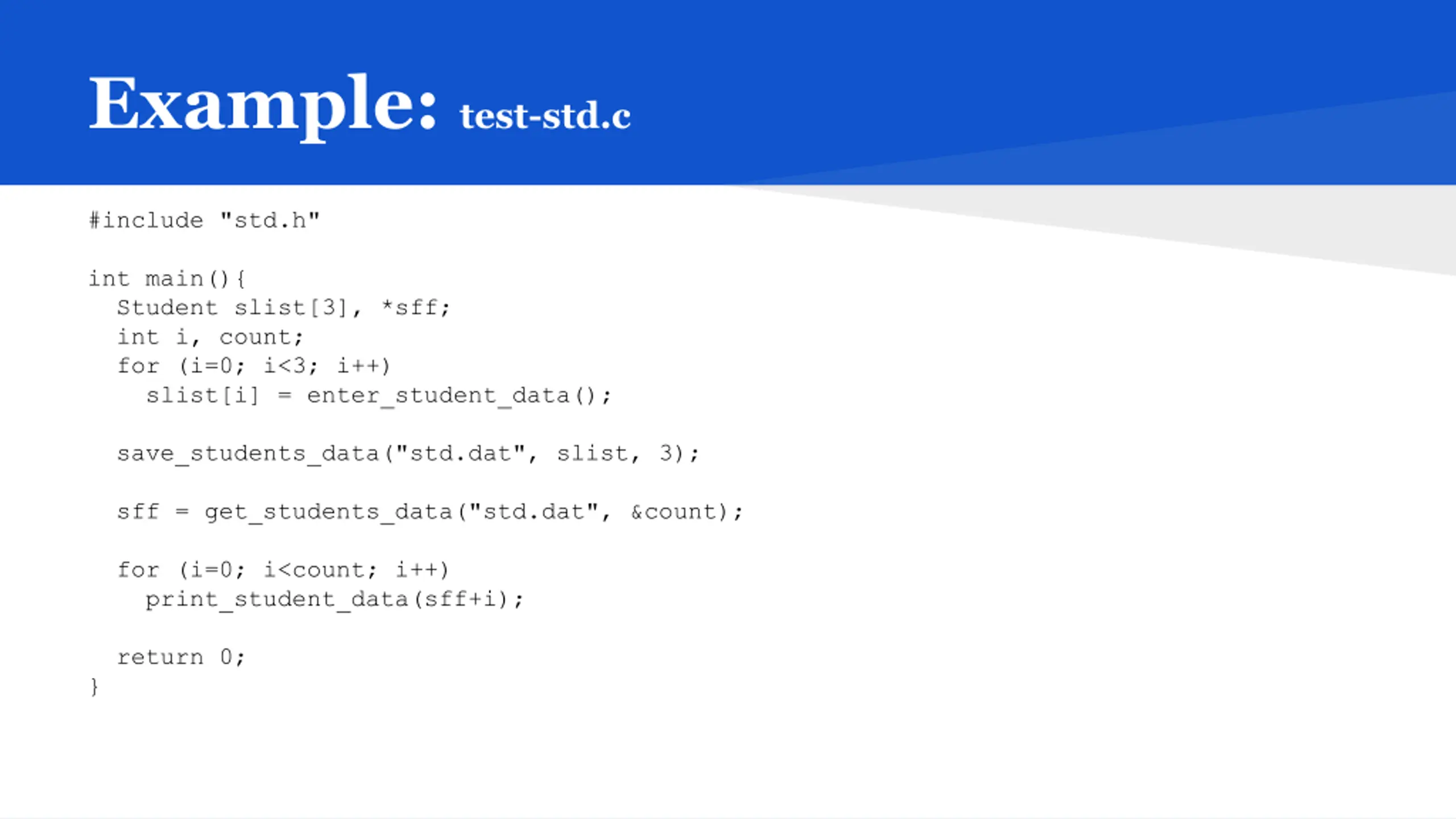Click the 'int main(){' line
This screenshot has width=1456, height=819.
(x=167, y=279)
